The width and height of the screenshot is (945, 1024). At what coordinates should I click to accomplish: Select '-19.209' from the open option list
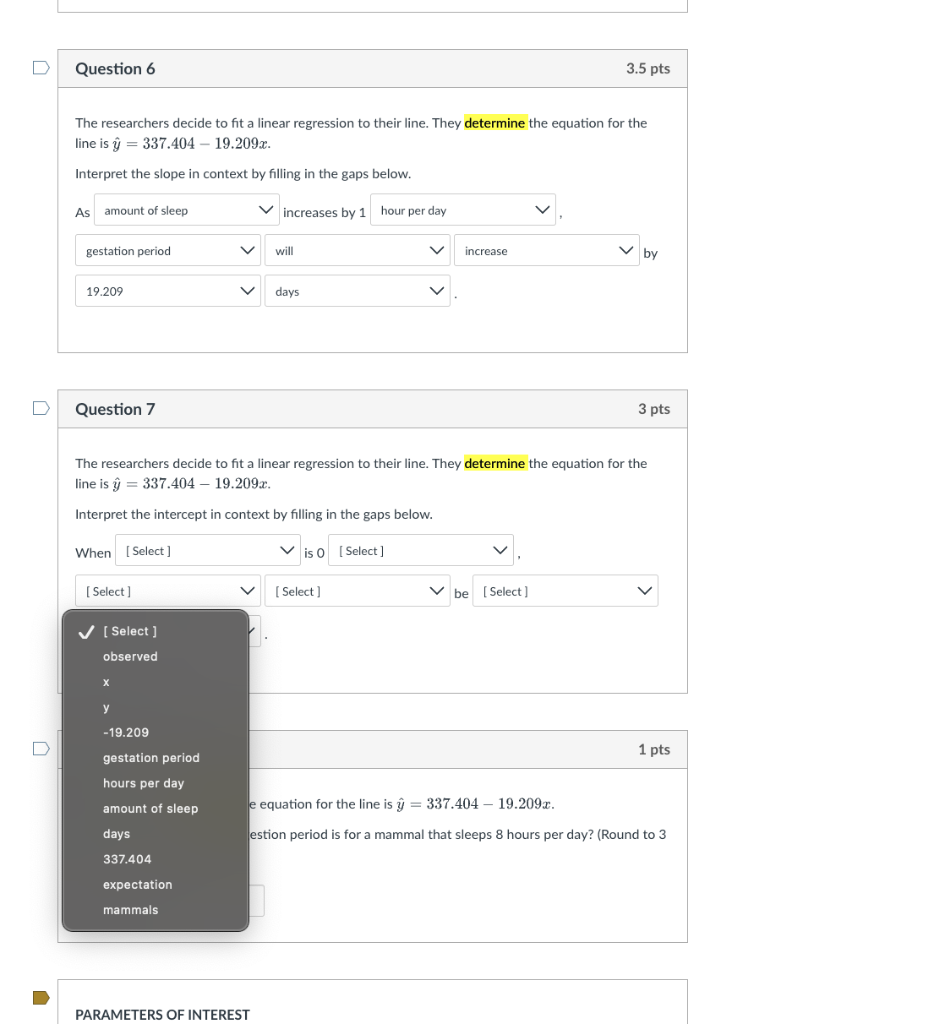(155, 733)
